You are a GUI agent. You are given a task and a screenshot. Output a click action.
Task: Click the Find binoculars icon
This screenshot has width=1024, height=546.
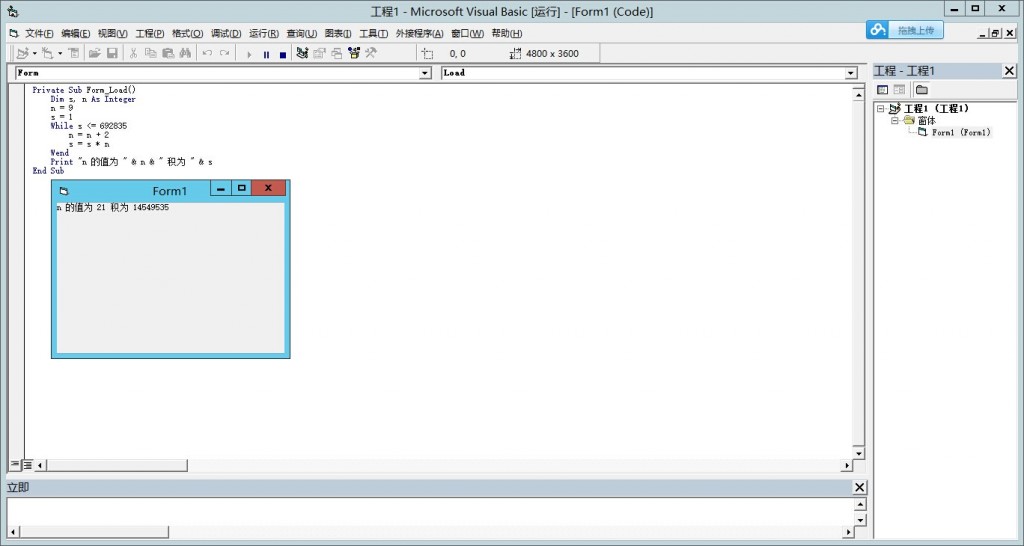point(185,54)
